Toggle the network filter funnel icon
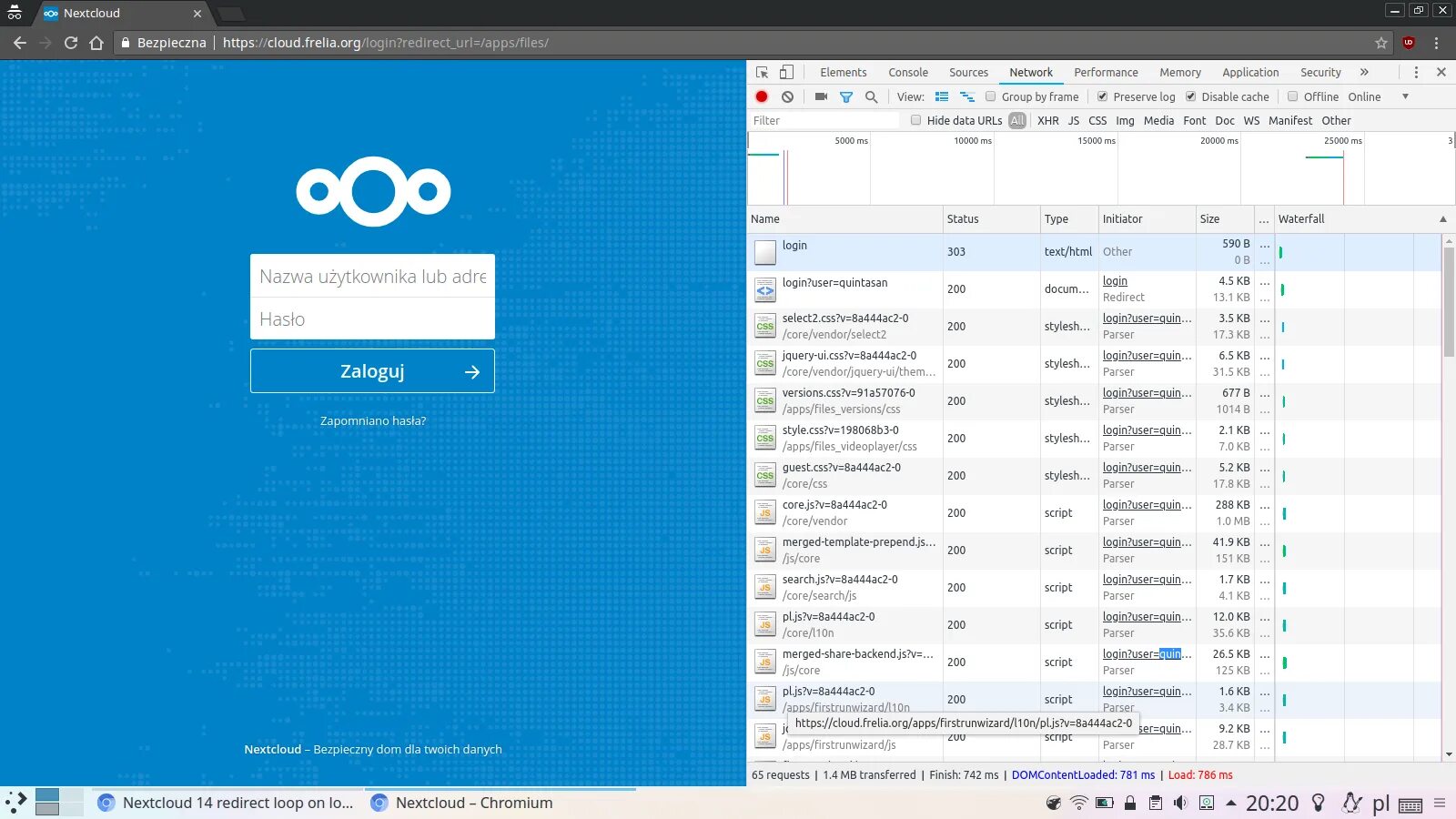Screen dimensions: 1456x819 (846, 96)
